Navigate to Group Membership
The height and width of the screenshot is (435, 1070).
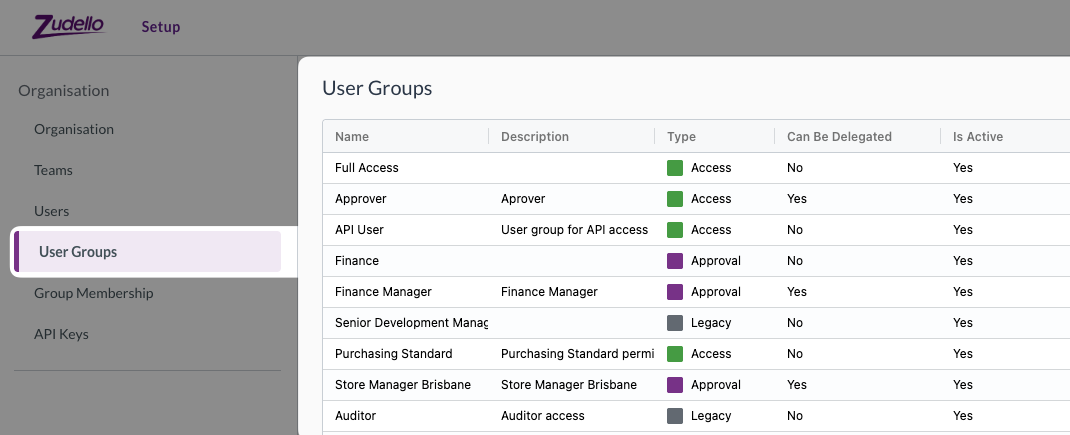93,293
